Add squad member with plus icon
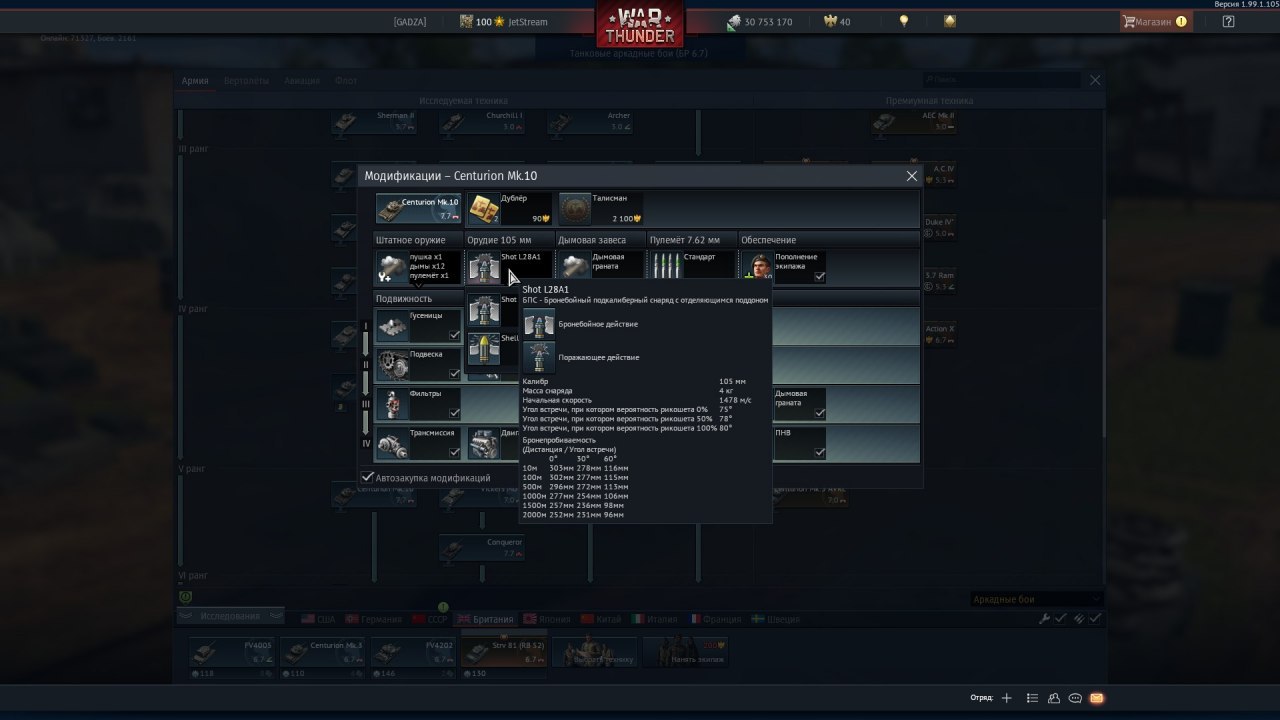The image size is (1280, 720). 1007,698
